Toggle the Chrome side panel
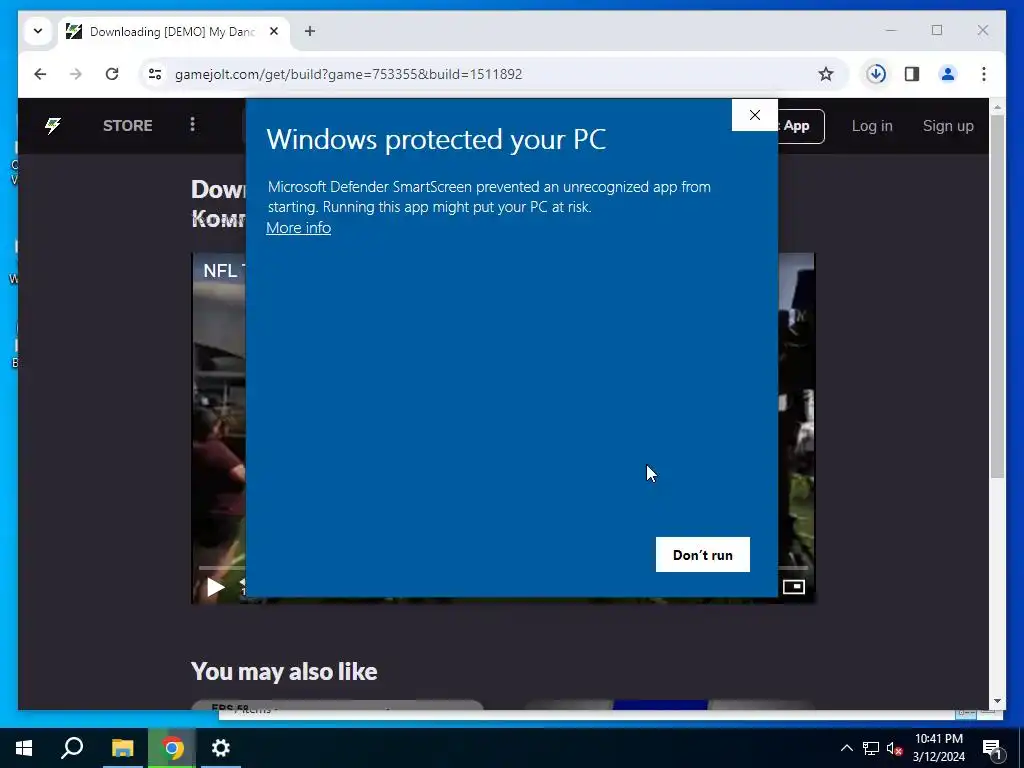Viewport: 1024px width, 768px height. click(912, 74)
